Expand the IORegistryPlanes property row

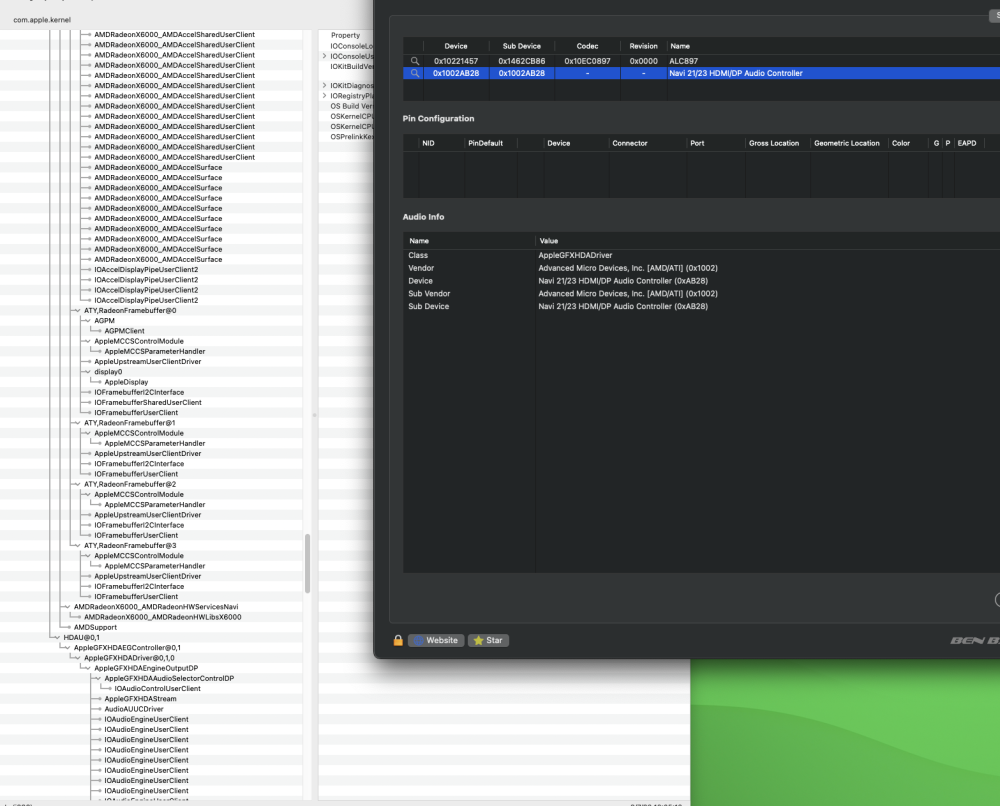click(x=325, y=96)
